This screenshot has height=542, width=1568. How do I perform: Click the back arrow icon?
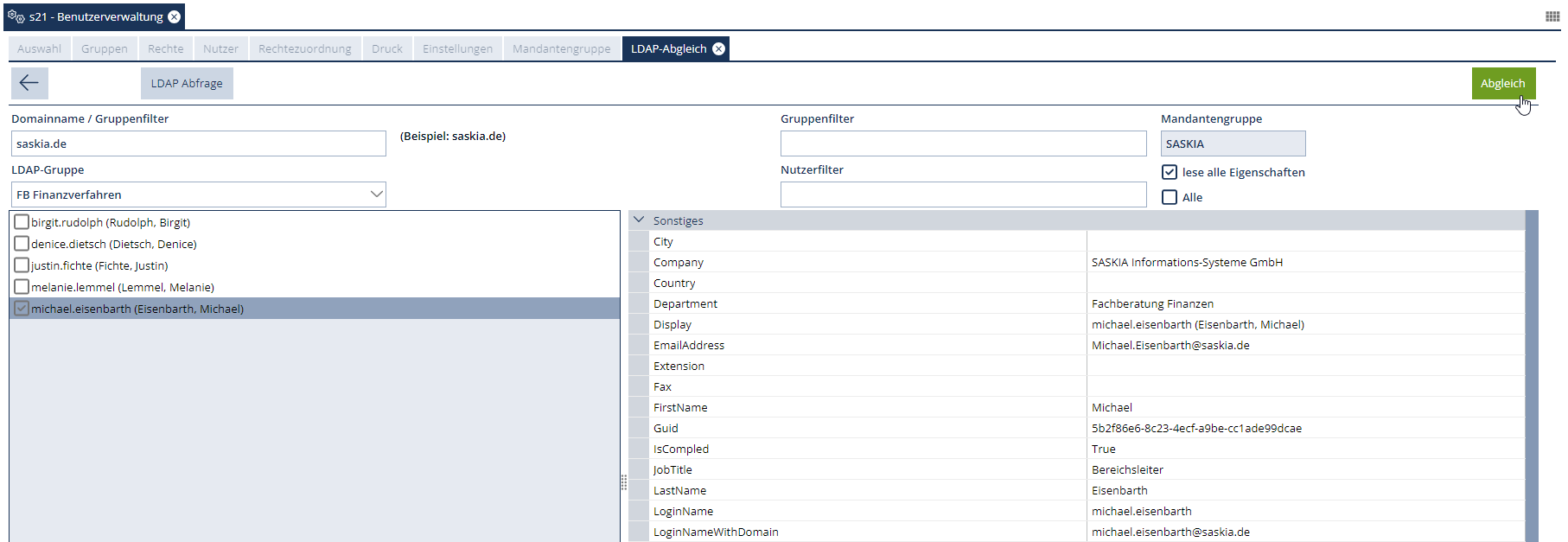29,83
